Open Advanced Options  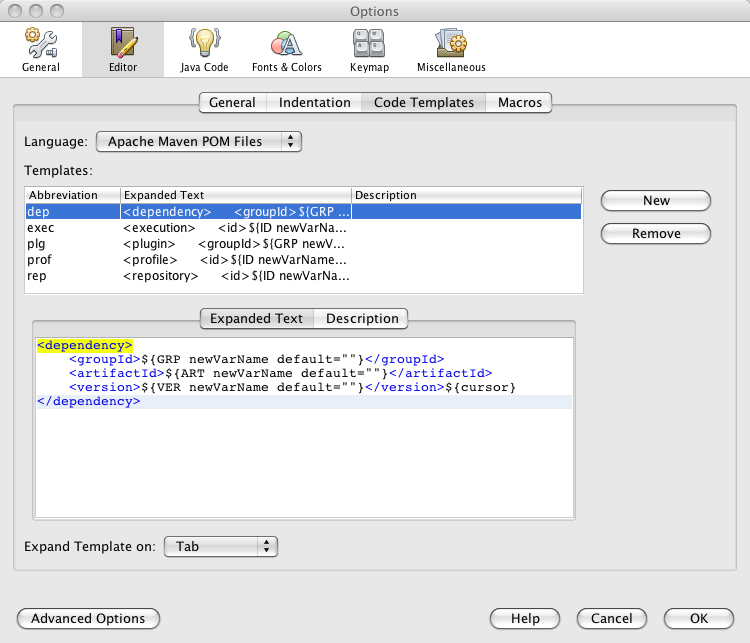(x=88, y=618)
